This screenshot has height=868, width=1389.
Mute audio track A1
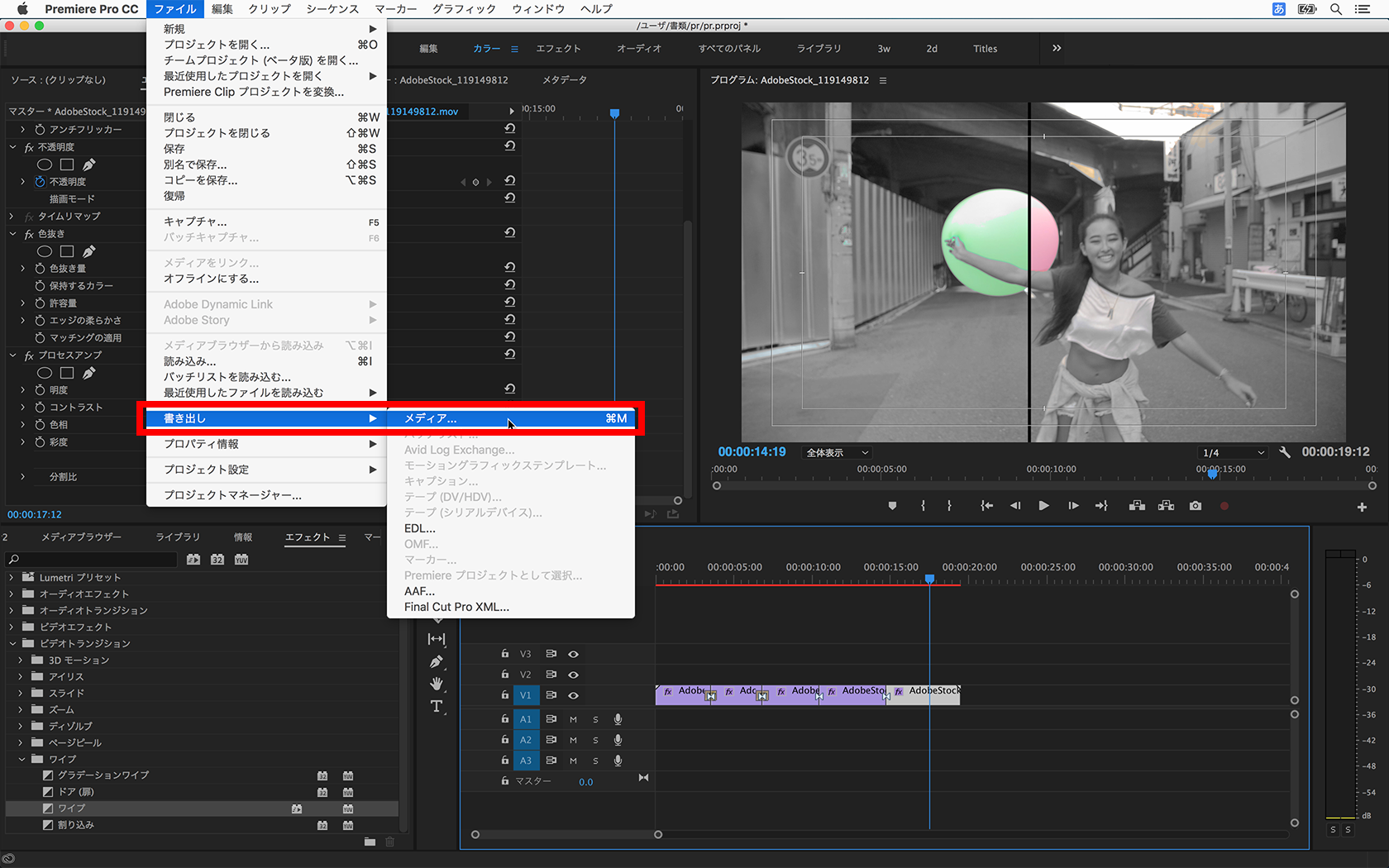tap(573, 719)
